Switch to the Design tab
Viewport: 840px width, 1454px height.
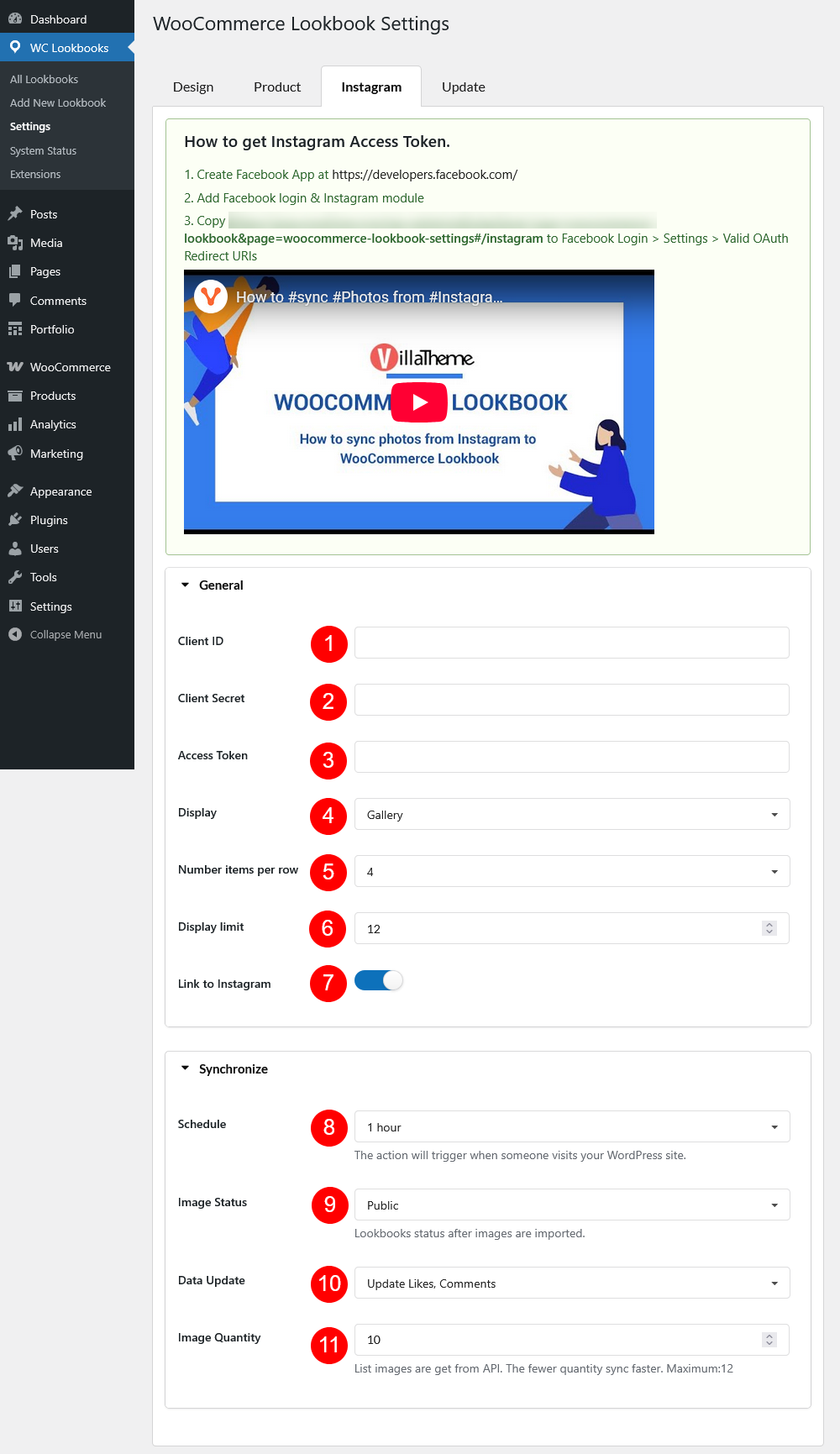tap(193, 87)
